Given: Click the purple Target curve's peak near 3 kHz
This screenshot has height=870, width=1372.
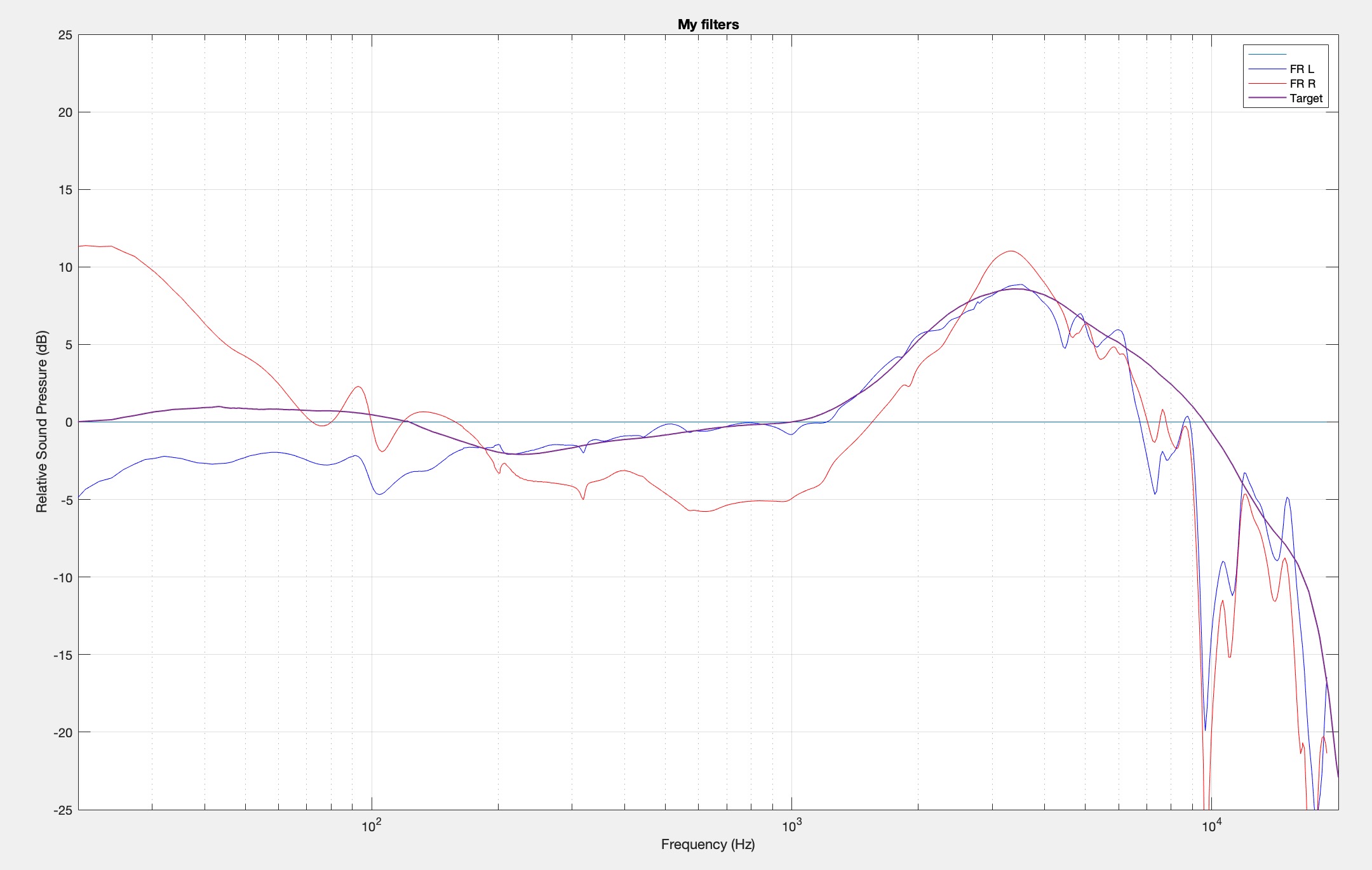Looking at the screenshot, I should pos(1016,289).
